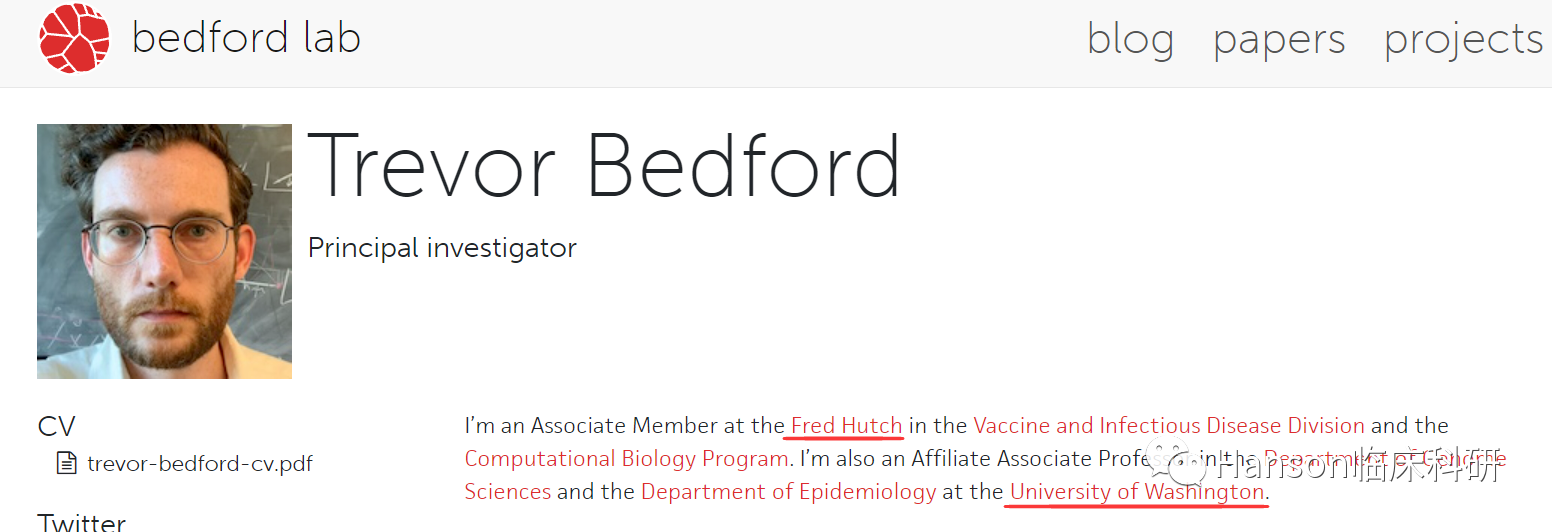Click the Principal investigator subtitle
The width and height of the screenshot is (1552, 532).
click(x=442, y=248)
